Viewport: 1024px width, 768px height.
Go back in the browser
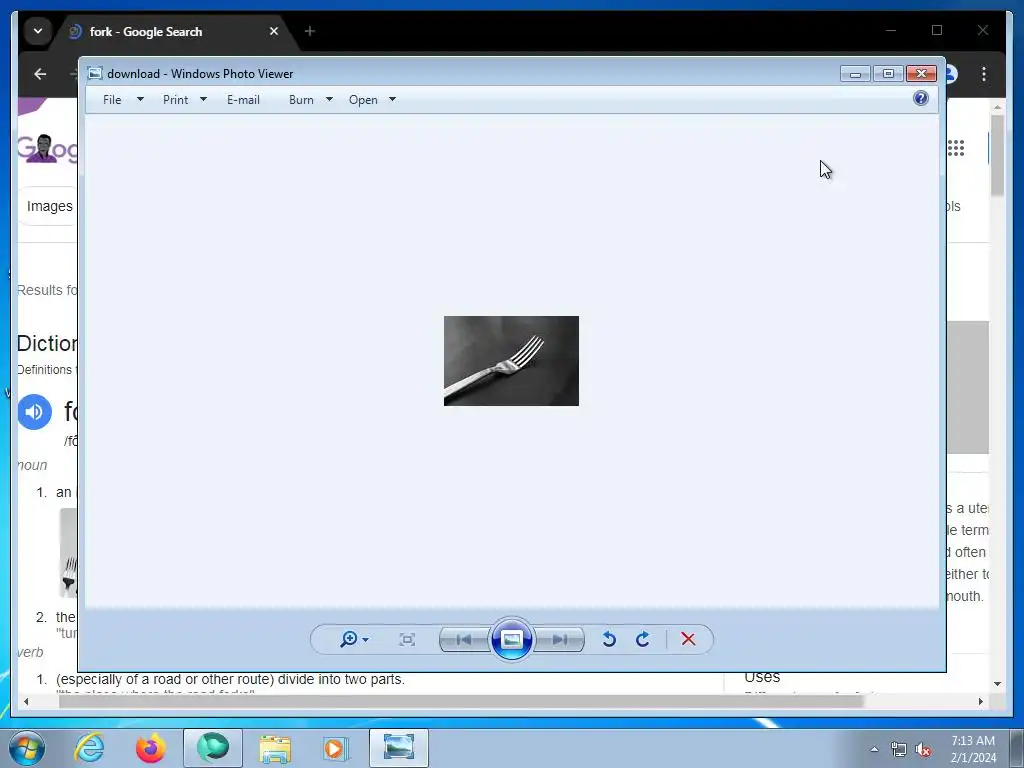coord(40,74)
